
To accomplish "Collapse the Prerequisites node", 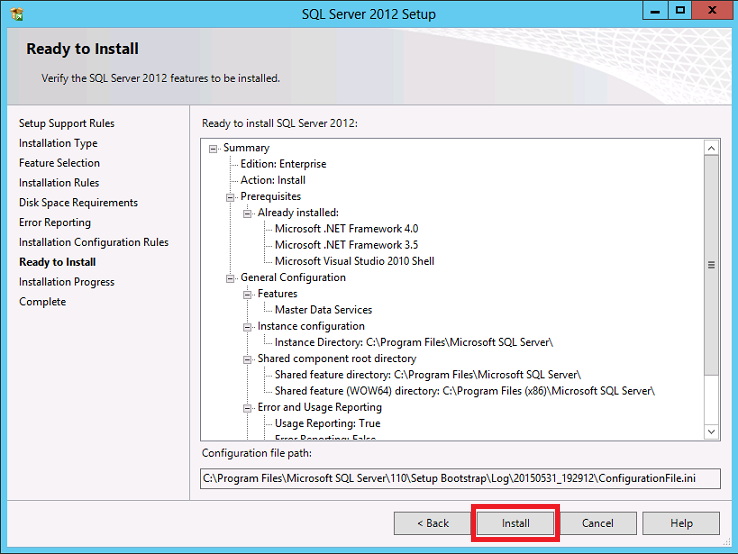I will tap(230, 197).
